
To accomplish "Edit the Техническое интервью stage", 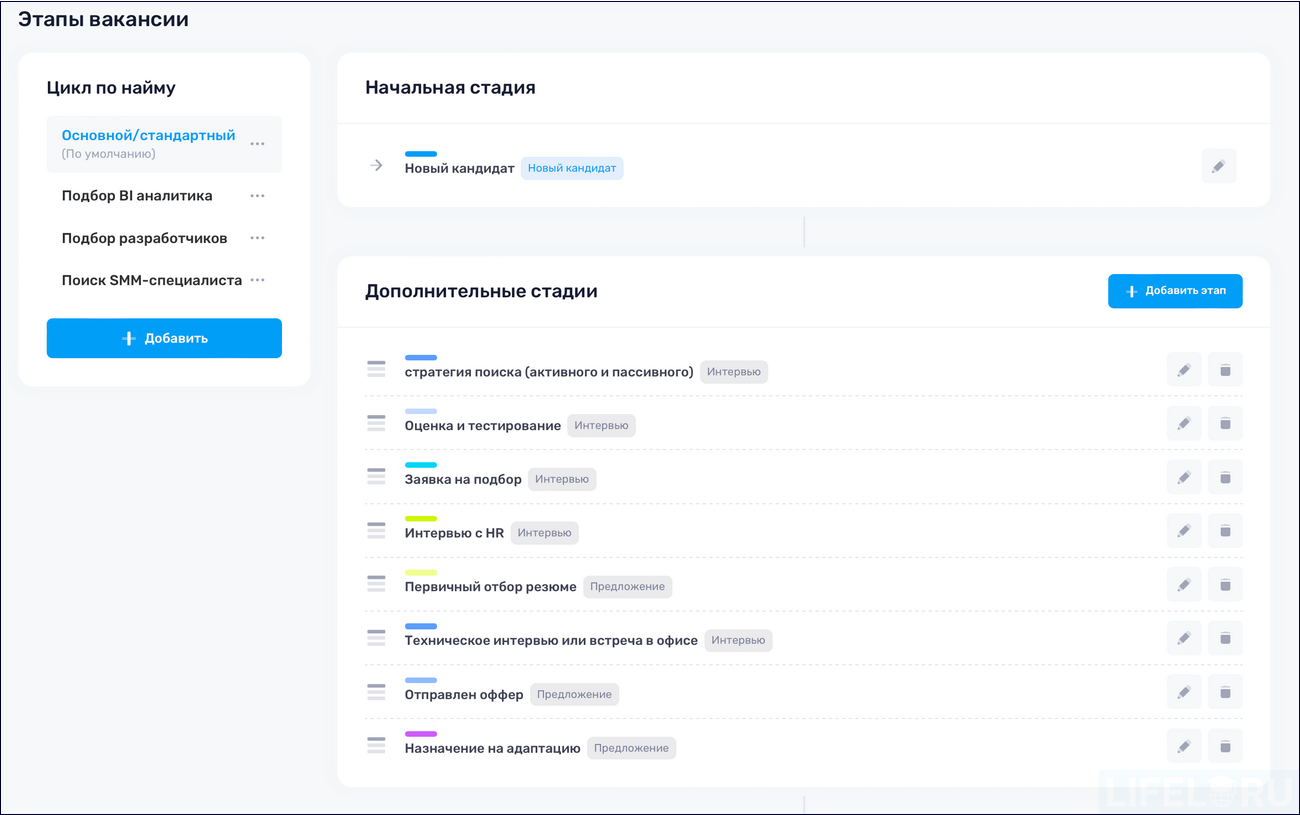I will (x=1184, y=638).
